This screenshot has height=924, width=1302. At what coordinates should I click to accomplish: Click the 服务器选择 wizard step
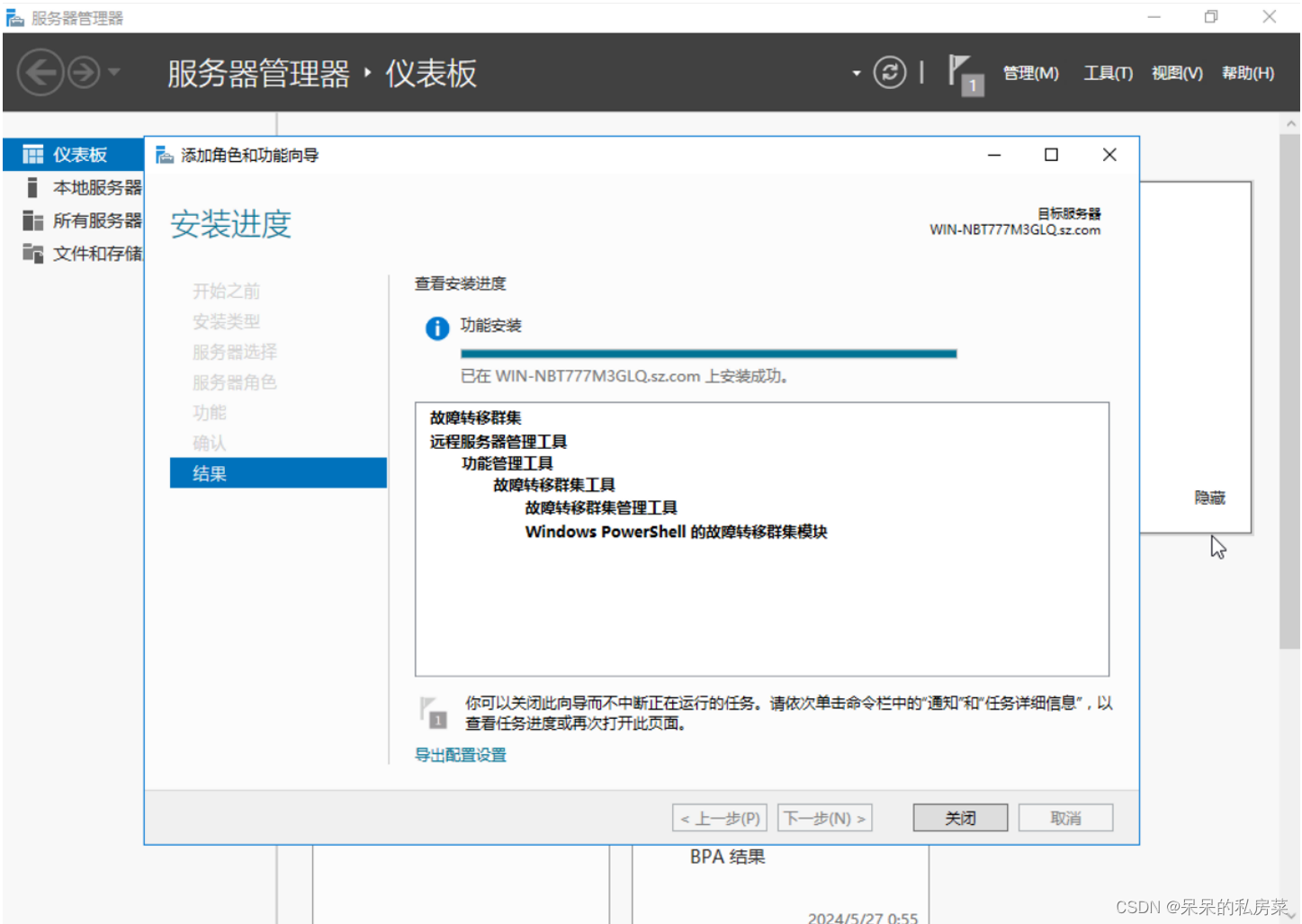[235, 352]
